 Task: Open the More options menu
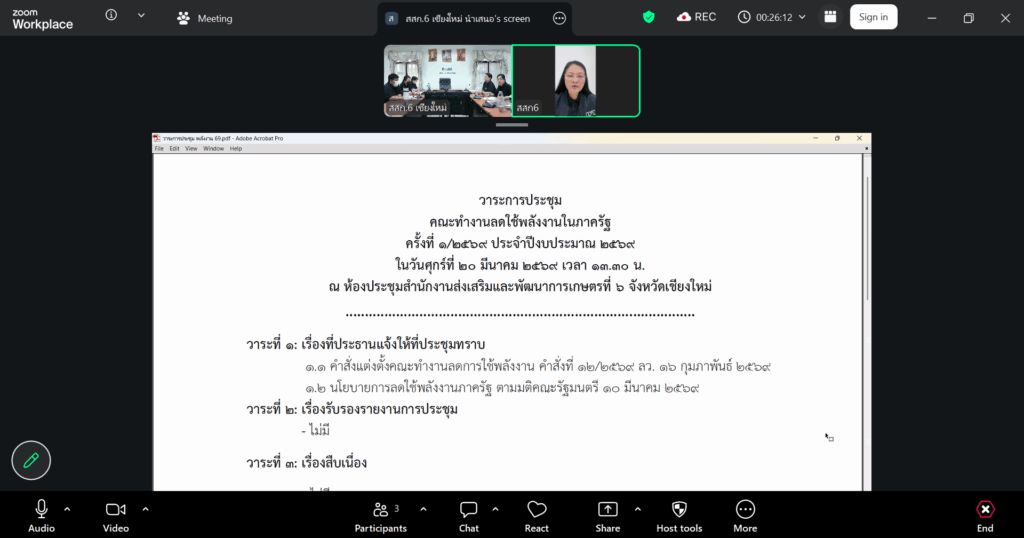point(745,515)
